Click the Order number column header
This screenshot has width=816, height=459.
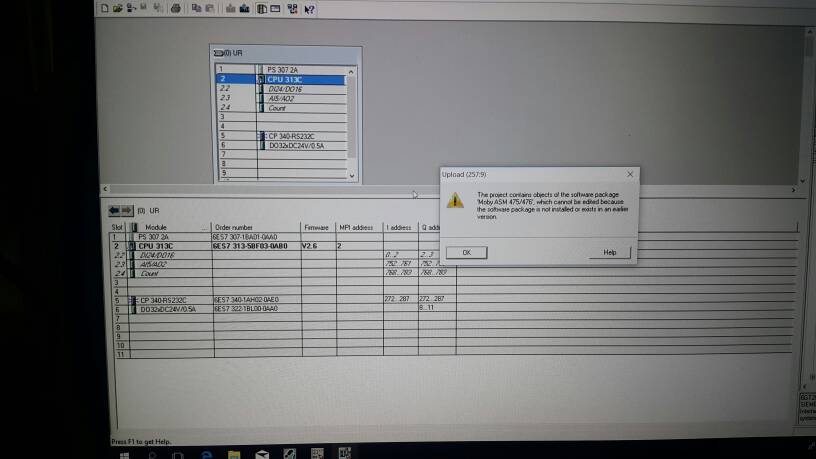pyautogui.click(x=256, y=227)
